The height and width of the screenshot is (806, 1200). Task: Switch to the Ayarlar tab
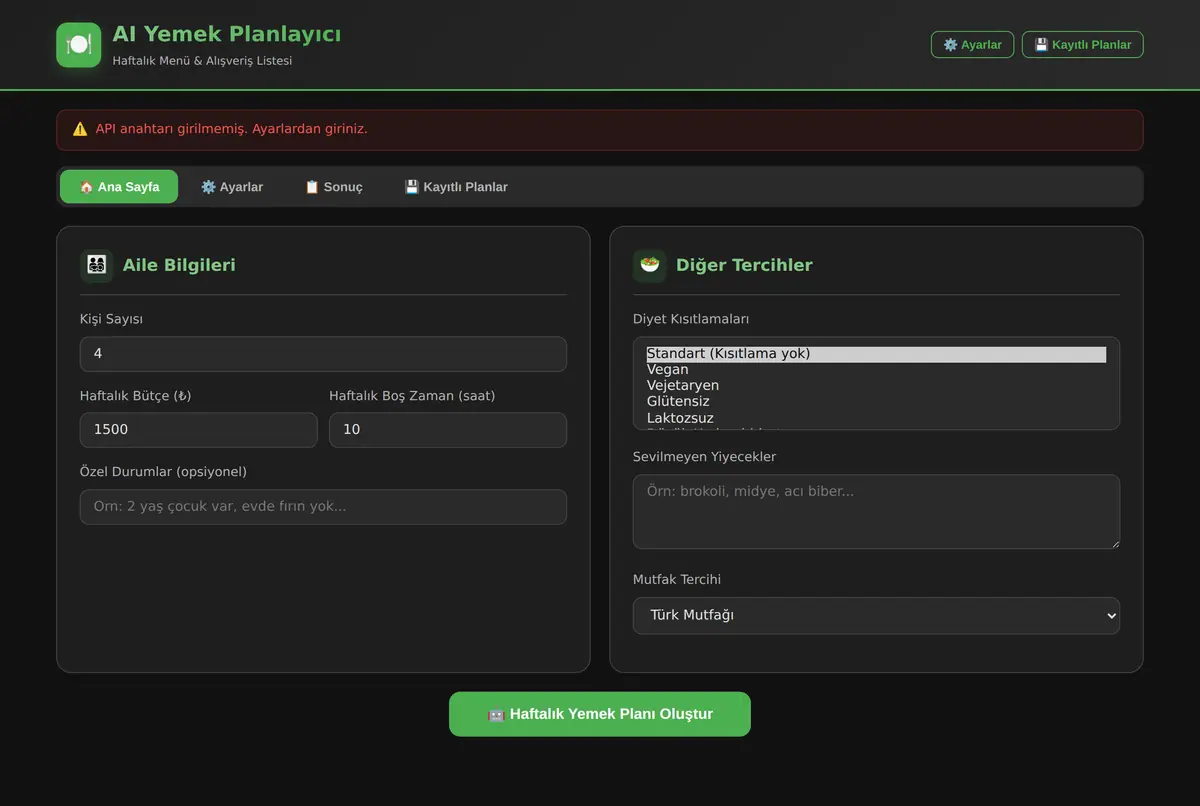point(232,187)
